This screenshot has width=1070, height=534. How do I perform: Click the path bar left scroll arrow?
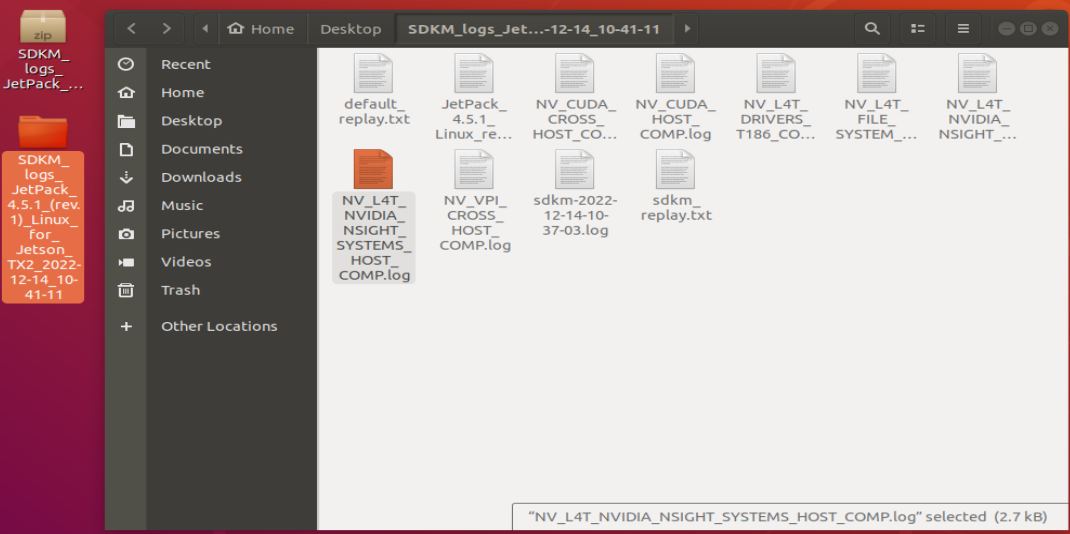(205, 29)
